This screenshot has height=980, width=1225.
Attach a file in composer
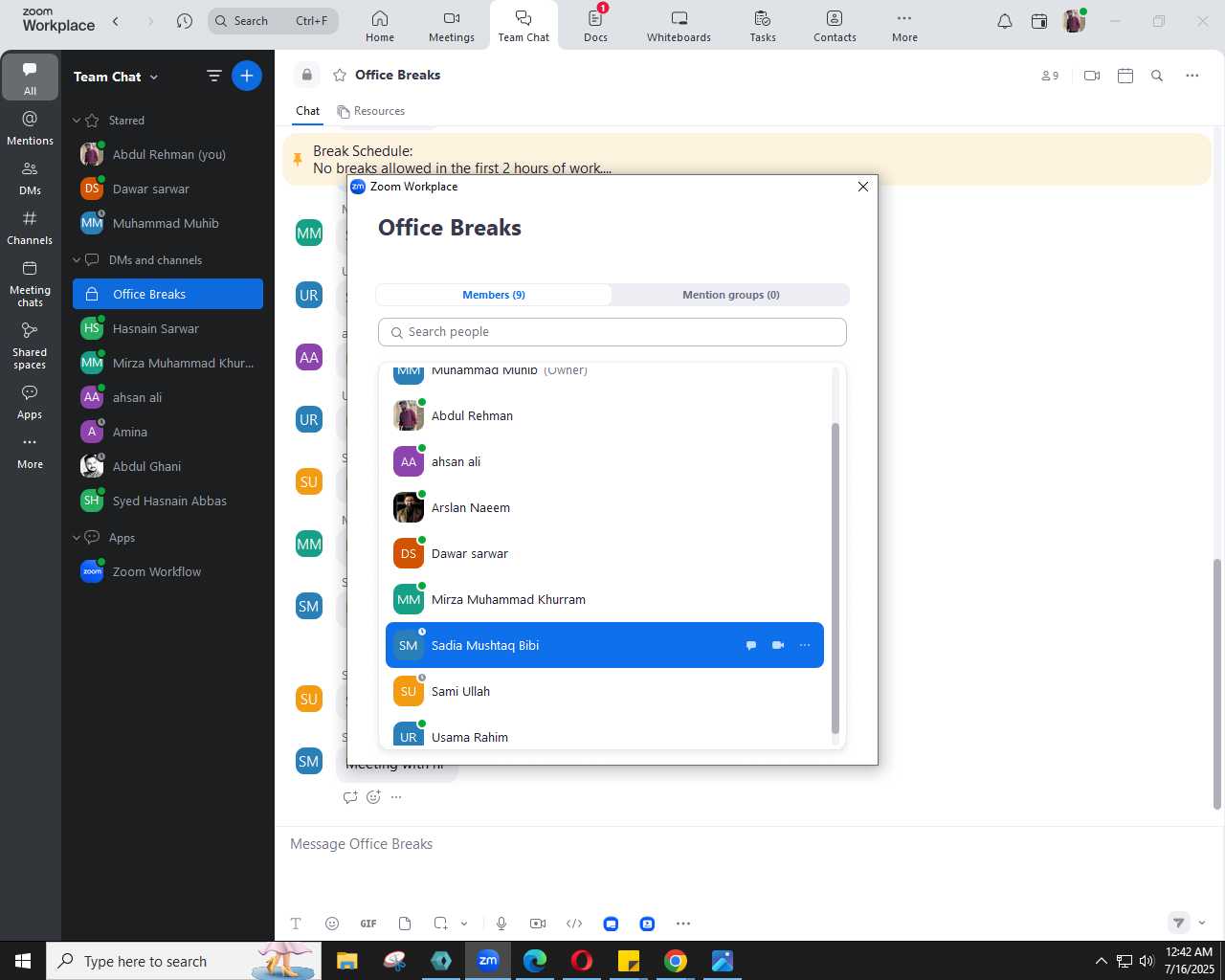[405, 924]
